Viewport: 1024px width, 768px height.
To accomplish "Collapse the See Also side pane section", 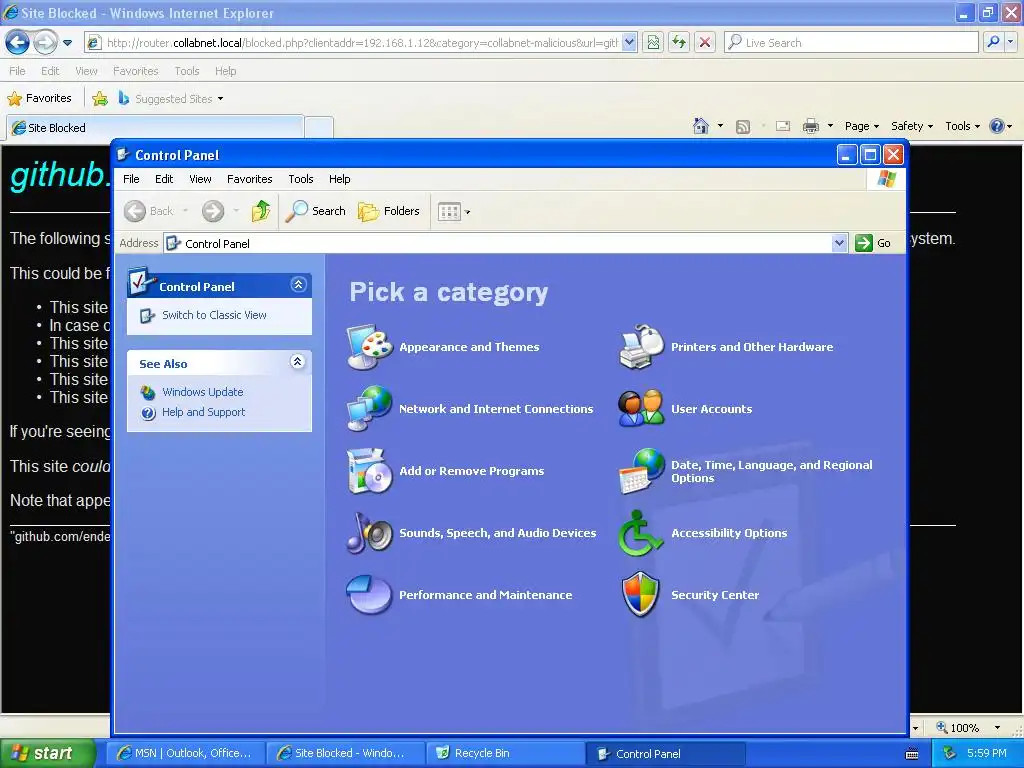I will 298,362.
